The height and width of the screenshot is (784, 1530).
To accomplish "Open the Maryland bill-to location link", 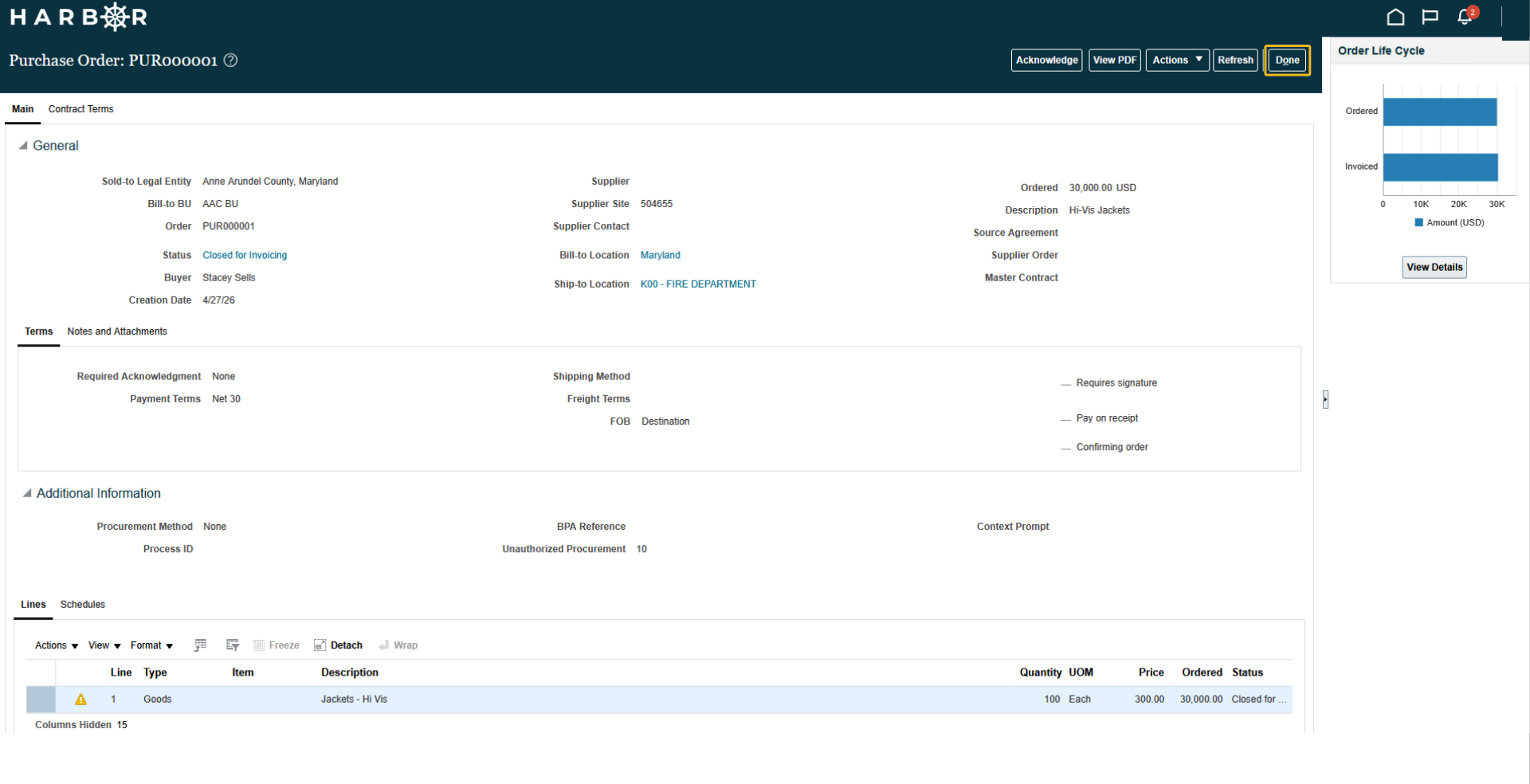I will pos(660,256).
